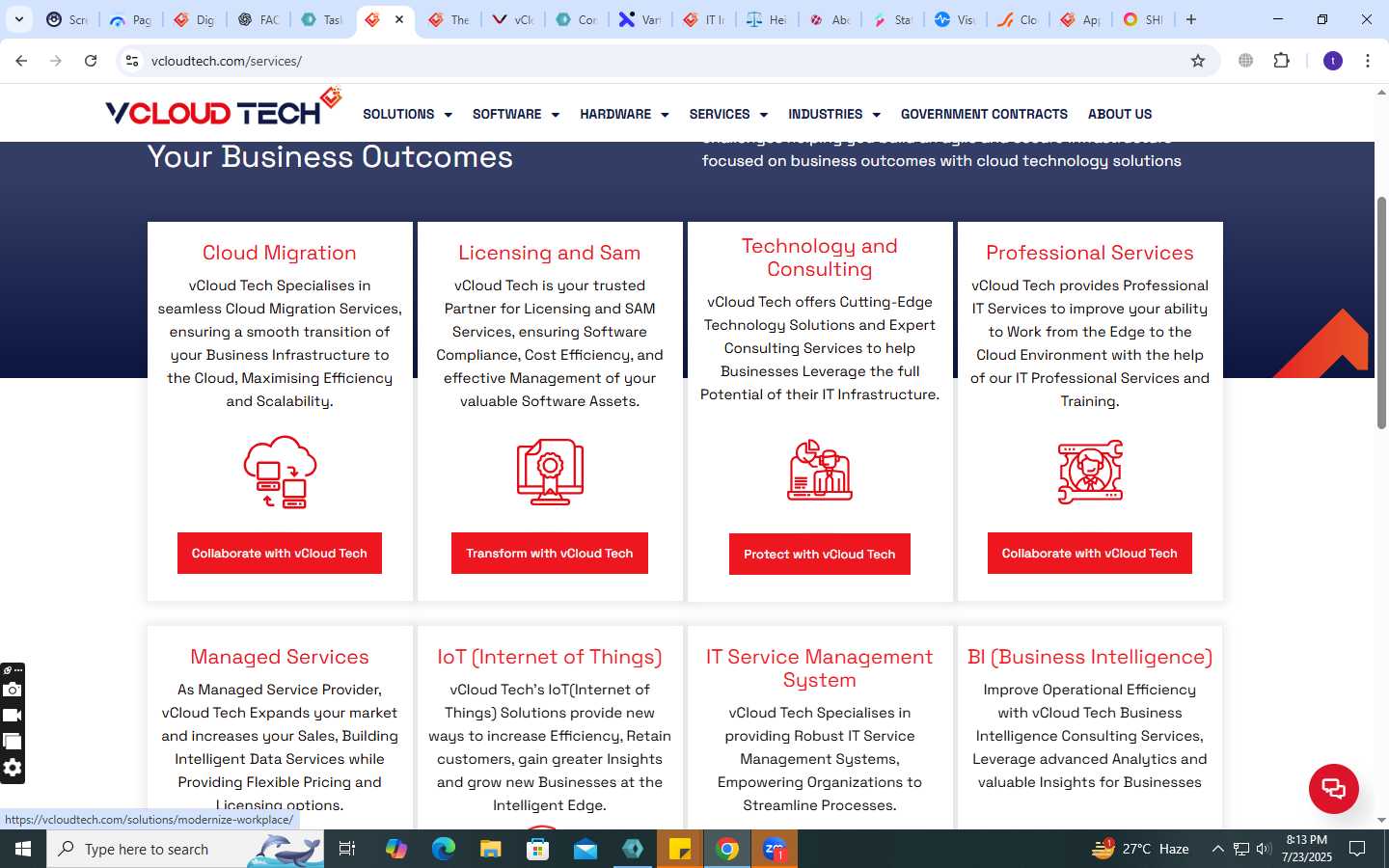This screenshot has width=1389, height=868.
Task: Open the Zoom app in taskbar
Action: pos(775,849)
